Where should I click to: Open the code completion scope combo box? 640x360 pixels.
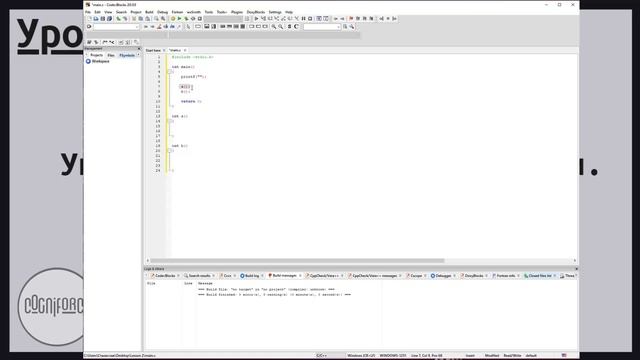point(116,27)
